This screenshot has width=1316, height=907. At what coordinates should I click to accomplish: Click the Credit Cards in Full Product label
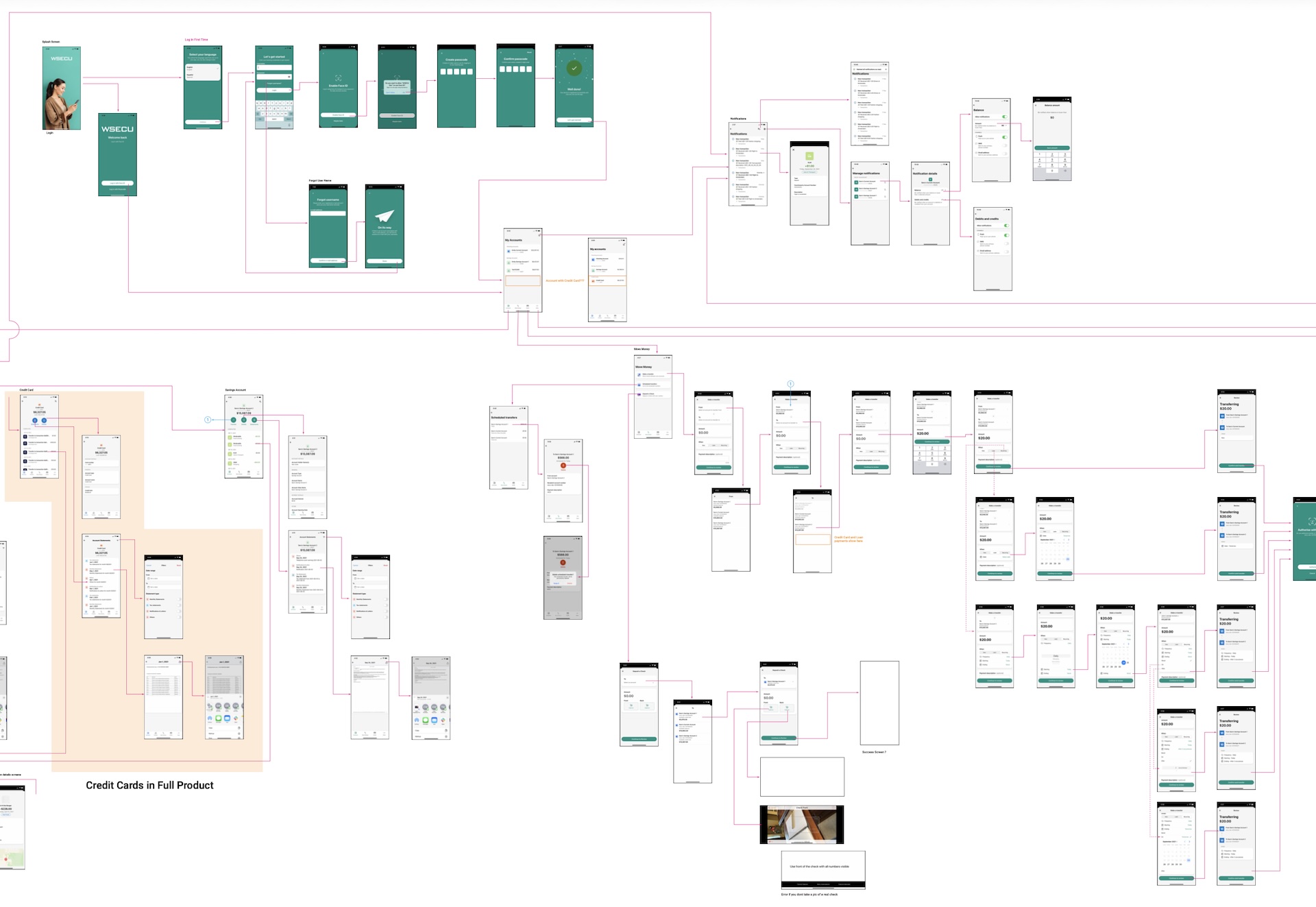149,785
